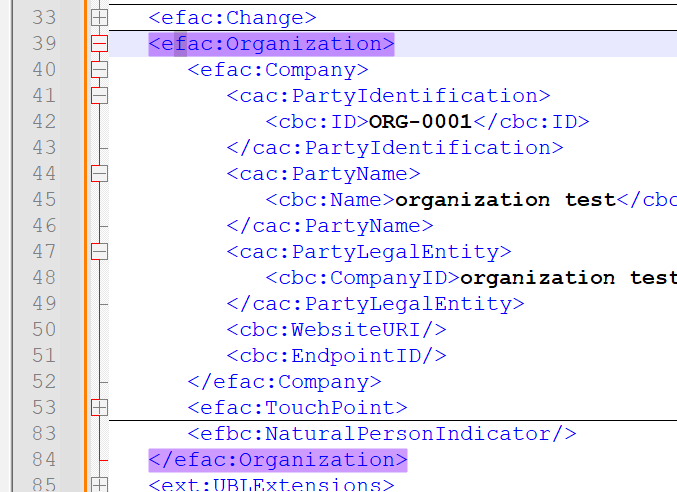
Task: Click 'organization test' in cbc:Name
Action: tap(505, 200)
